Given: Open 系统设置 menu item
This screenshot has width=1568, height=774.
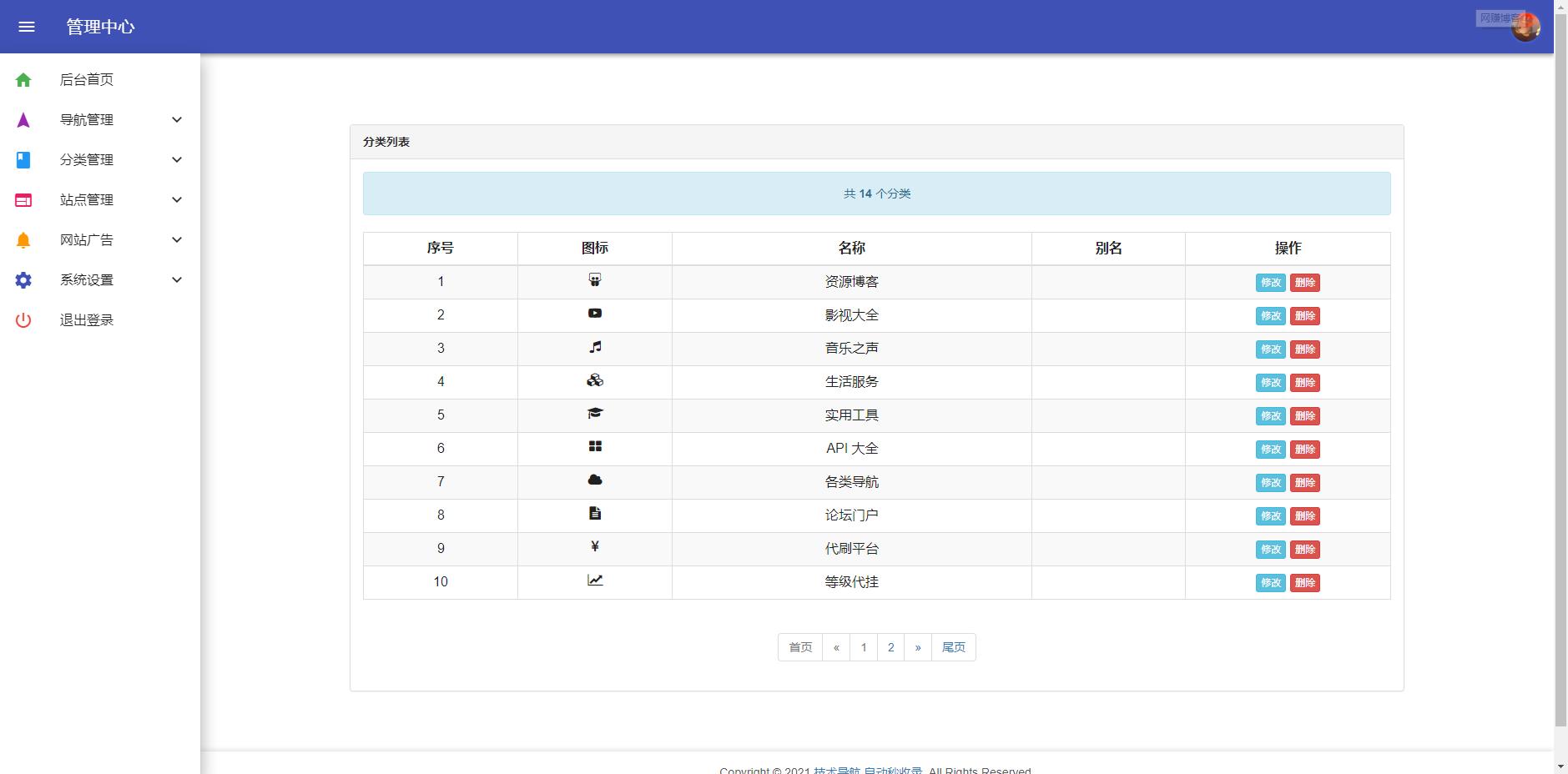Looking at the screenshot, I should [x=100, y=280].
